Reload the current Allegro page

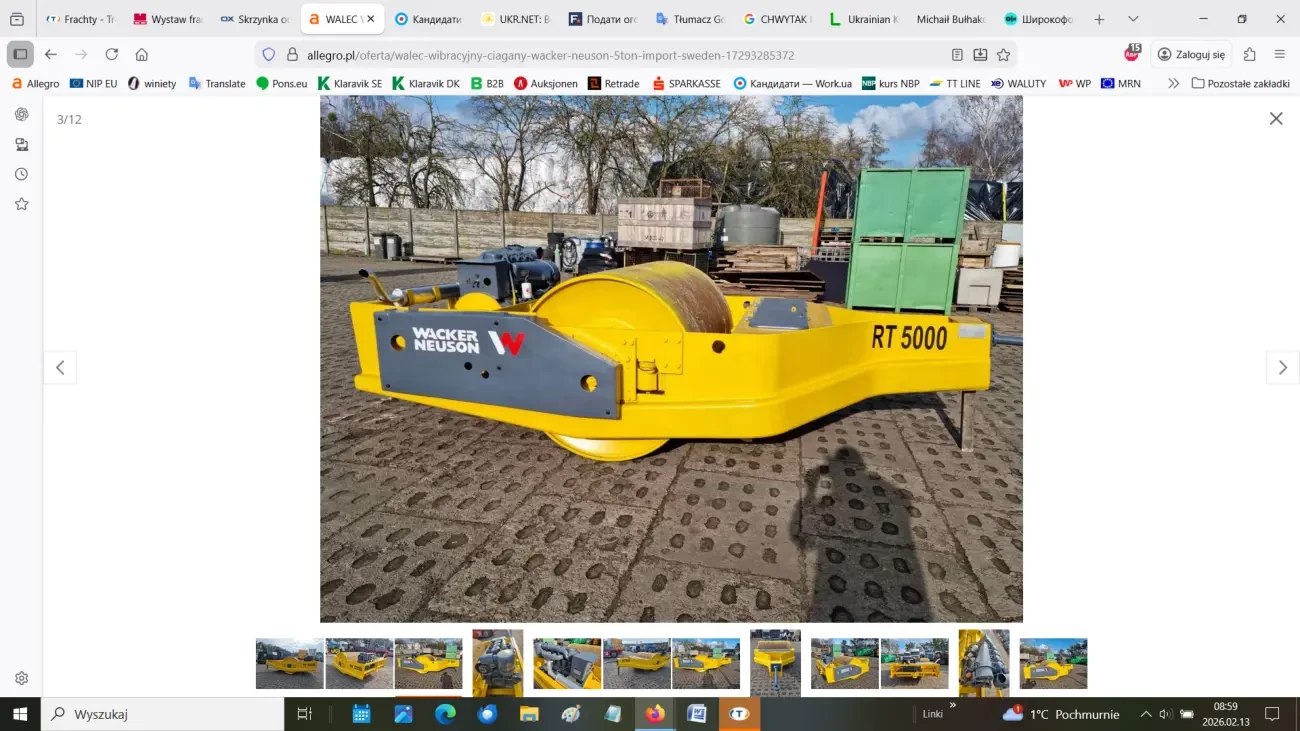(112, 55)
